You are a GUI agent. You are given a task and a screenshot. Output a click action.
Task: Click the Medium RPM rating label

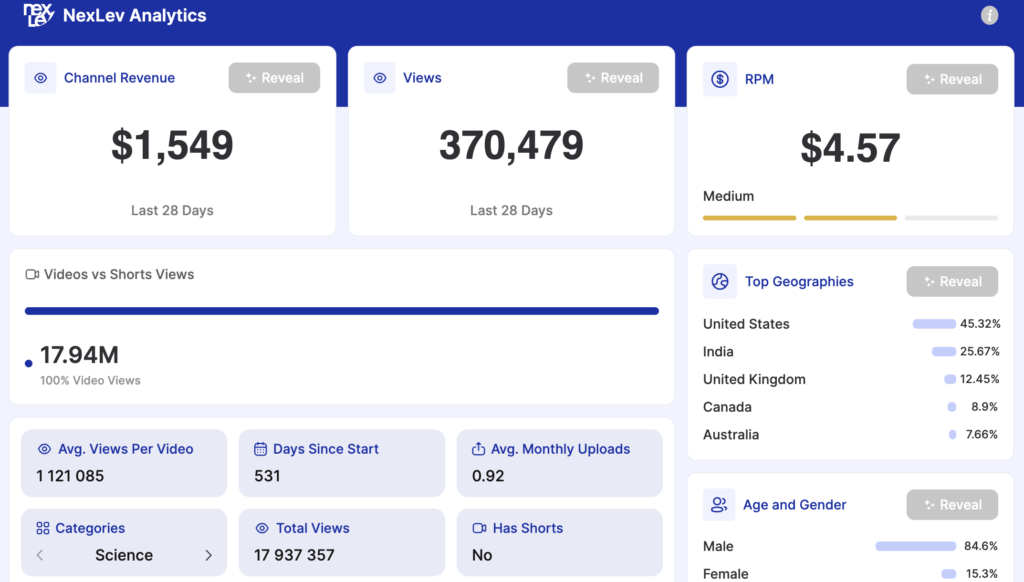pos(728,196)
